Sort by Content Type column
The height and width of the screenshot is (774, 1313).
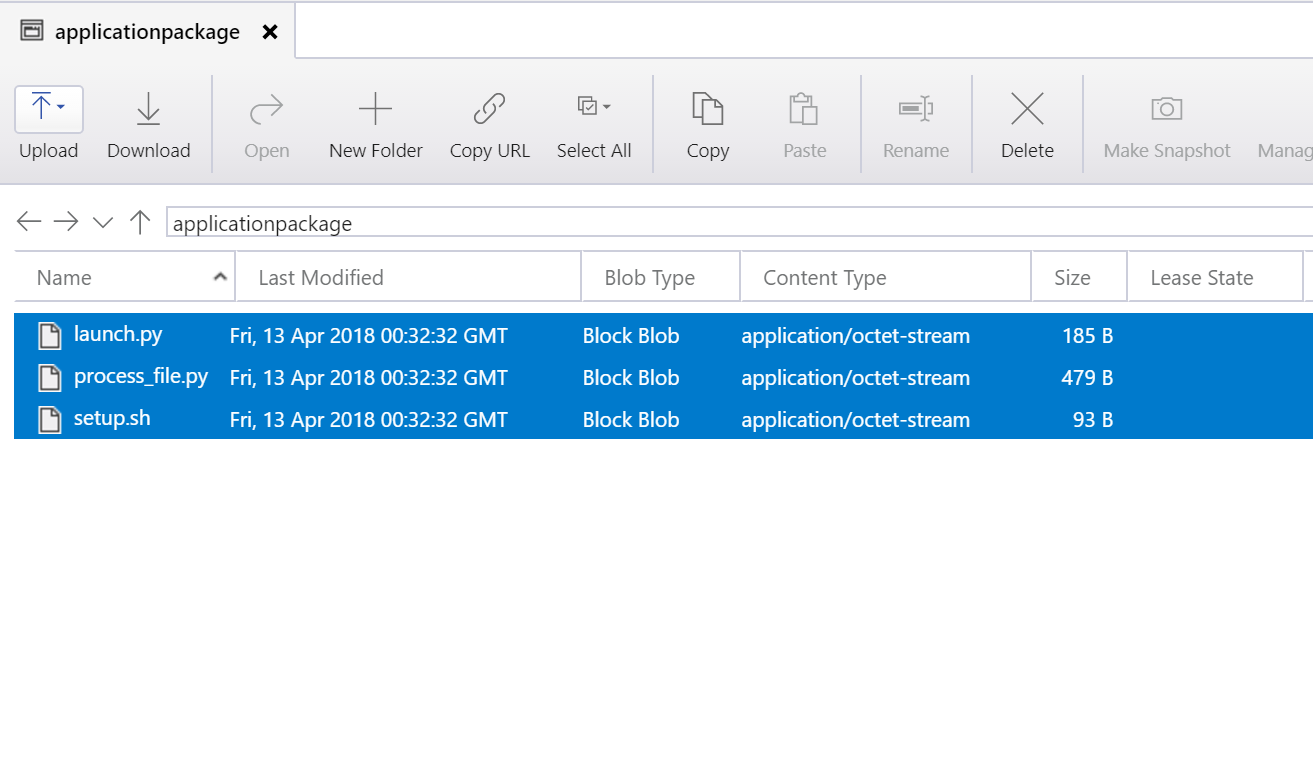[x=886, y=278]
